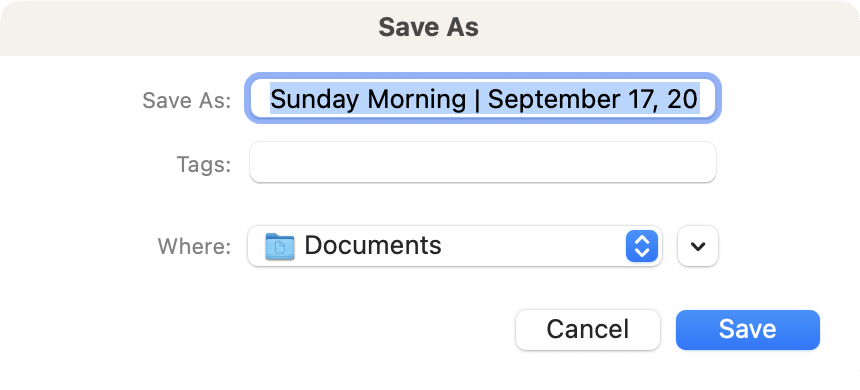Click the blue up-down arrows icon
This screenshot has height=390, width=860.
point(642,246)
